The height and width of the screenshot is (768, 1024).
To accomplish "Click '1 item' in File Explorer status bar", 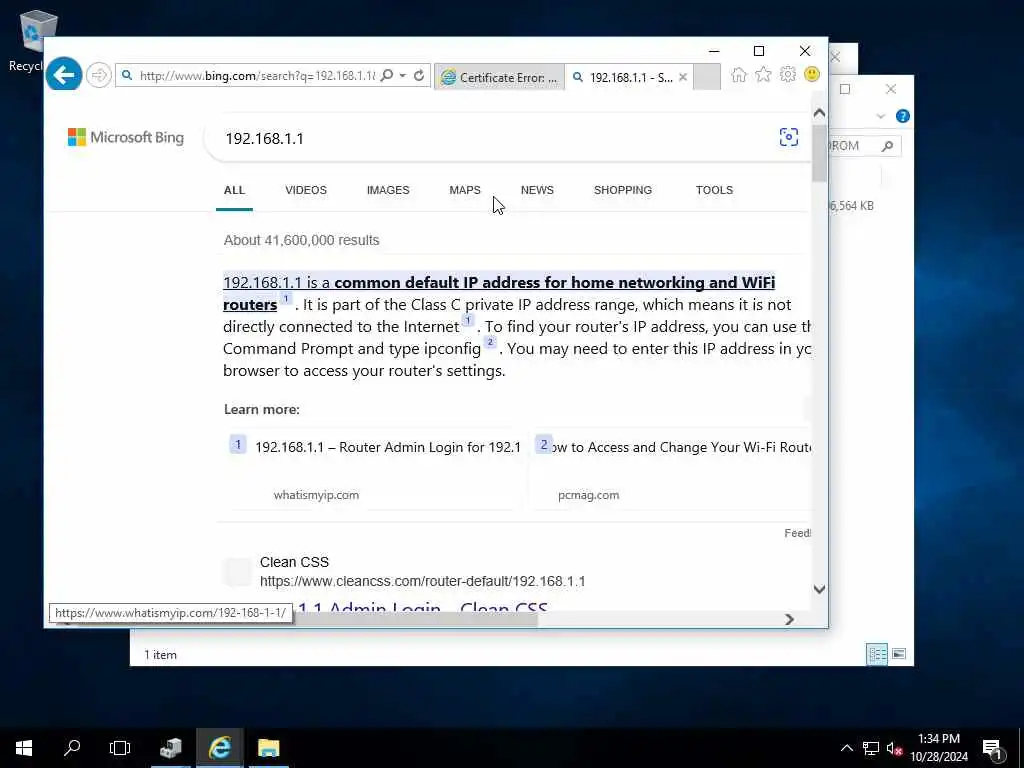I will tap(160, 655).
